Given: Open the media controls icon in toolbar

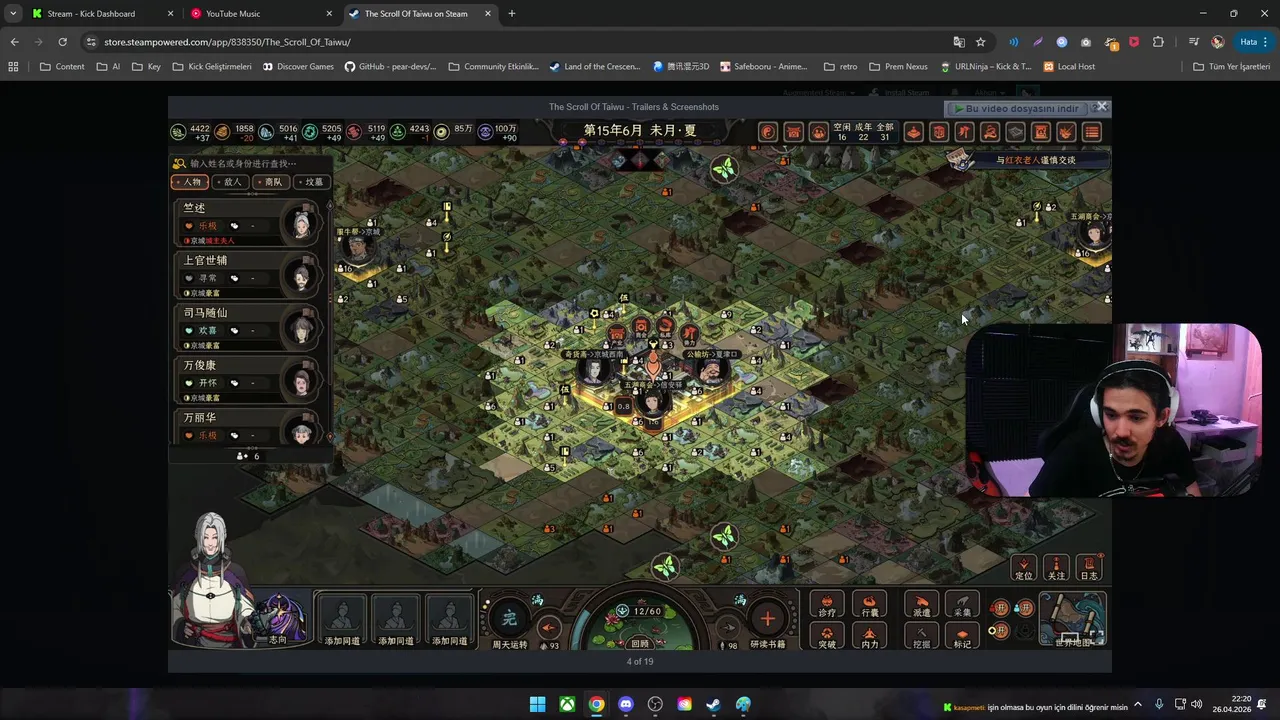Looking at the screenshot, I should (x=1194, y=42).
